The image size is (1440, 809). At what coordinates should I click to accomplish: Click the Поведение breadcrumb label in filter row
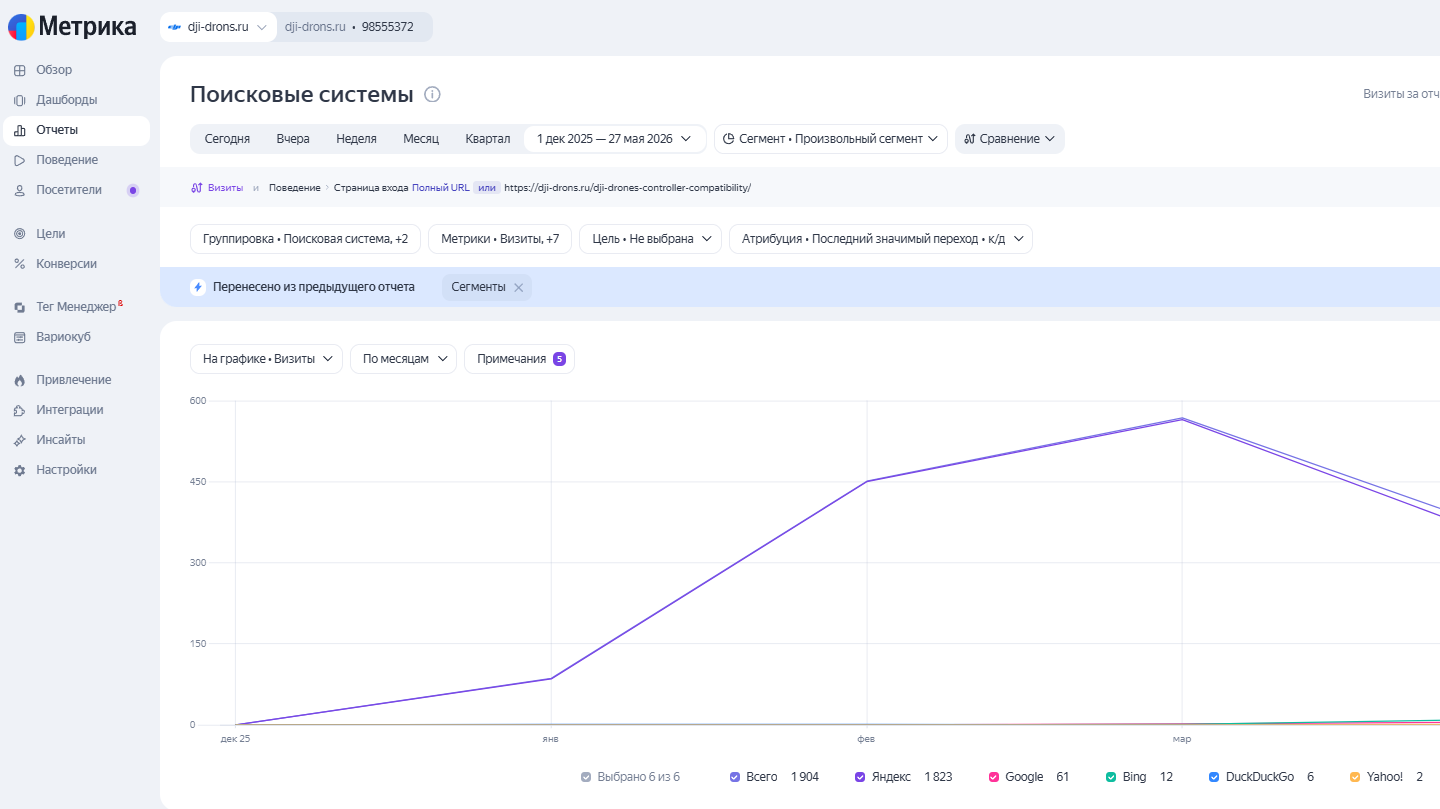pyautogui.click(x=294, y=187)
